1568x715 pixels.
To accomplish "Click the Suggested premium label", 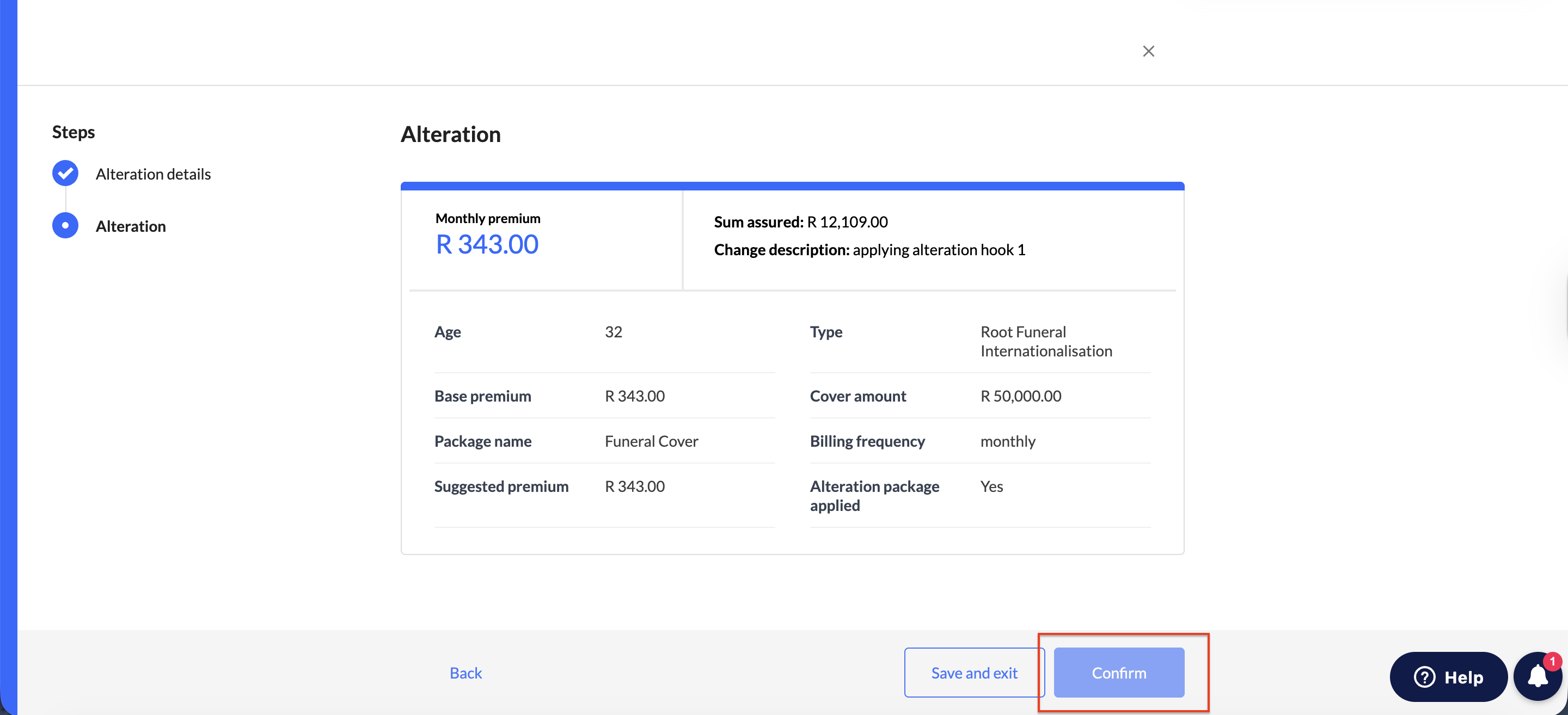I will tap(501, 486).
